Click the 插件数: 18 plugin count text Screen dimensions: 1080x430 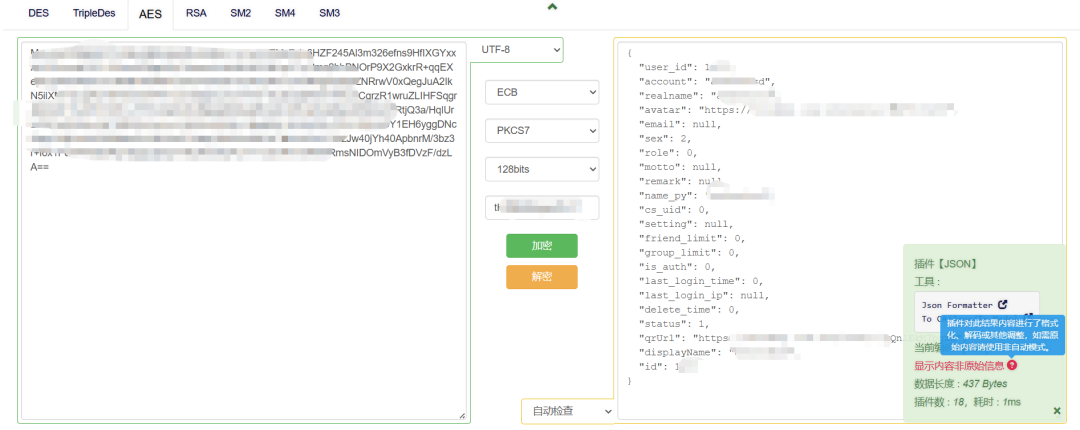click(939, 402)
